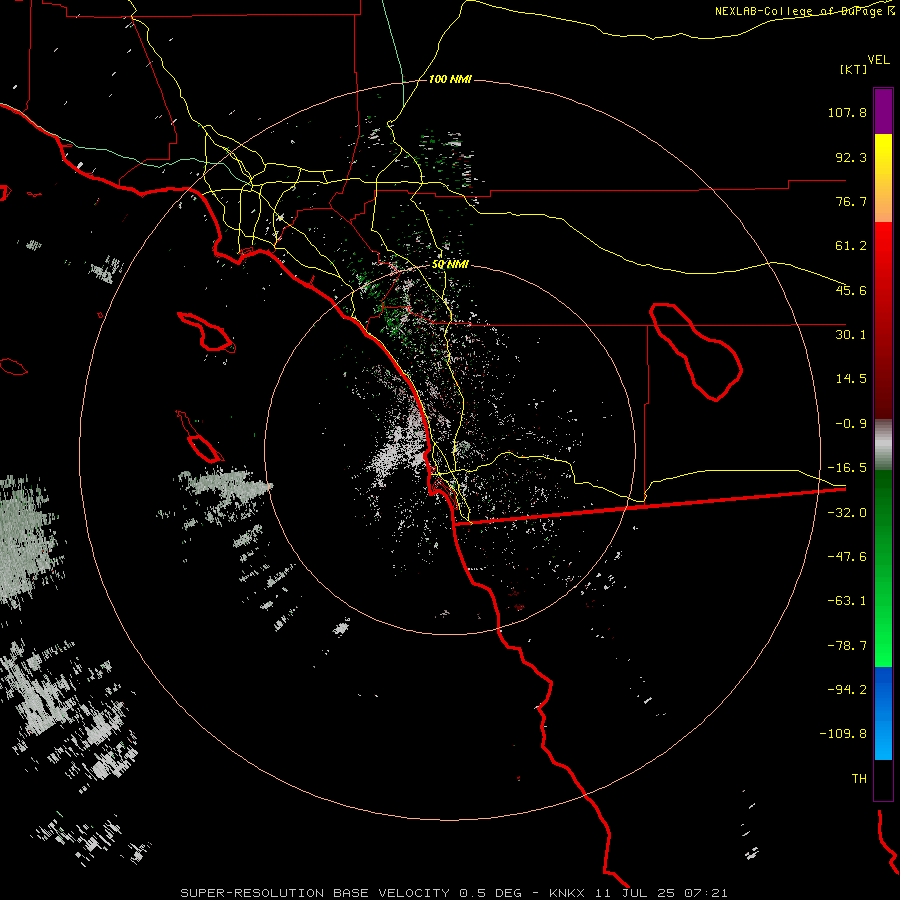
Task: Click the -94.2 velocity scale value
Action: (x=847, y=689)
